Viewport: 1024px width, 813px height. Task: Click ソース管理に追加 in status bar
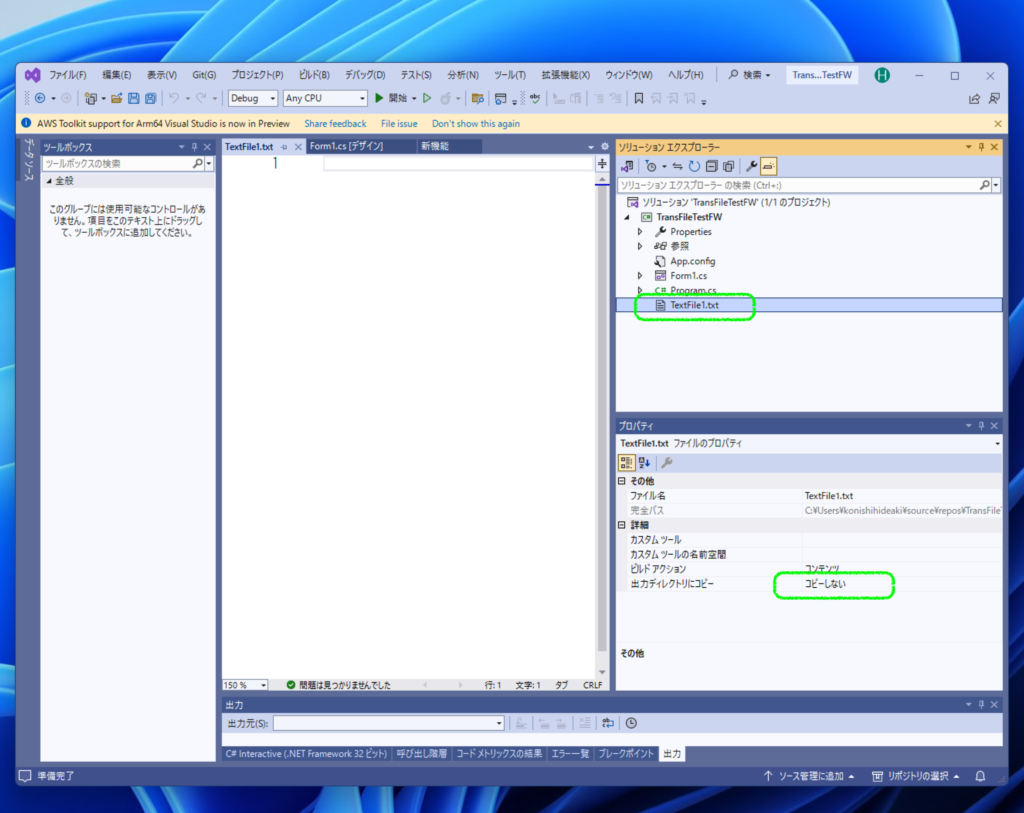(810, 776)
